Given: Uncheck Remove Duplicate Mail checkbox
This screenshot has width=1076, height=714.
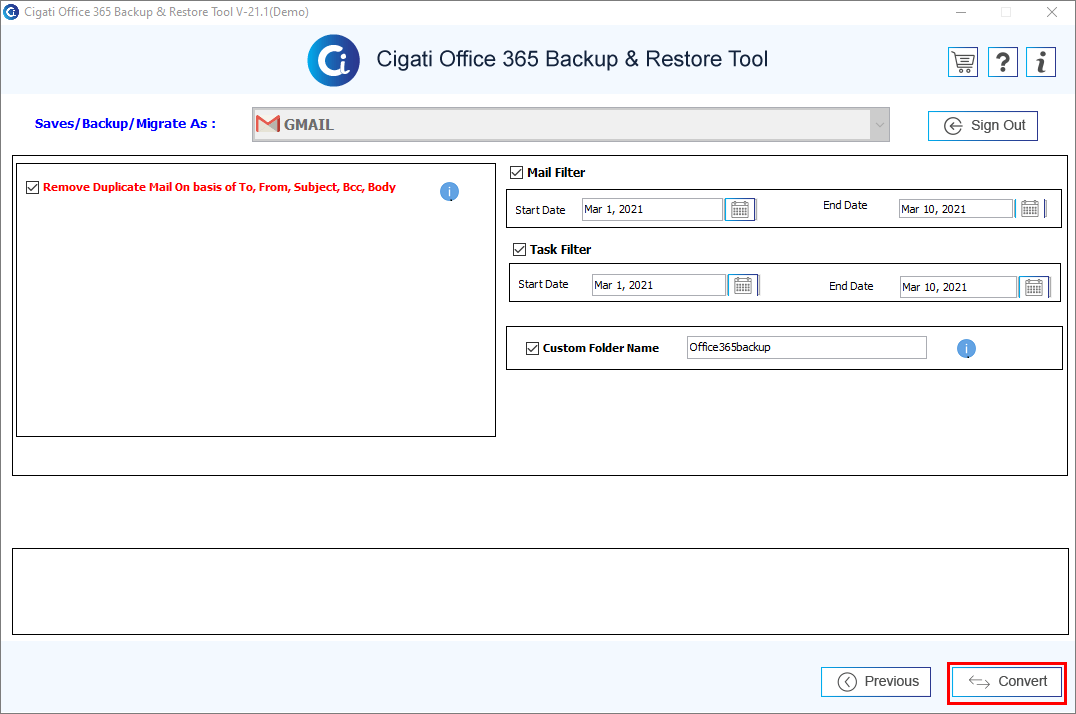Looking at the screenshot, I should [32, 187].
